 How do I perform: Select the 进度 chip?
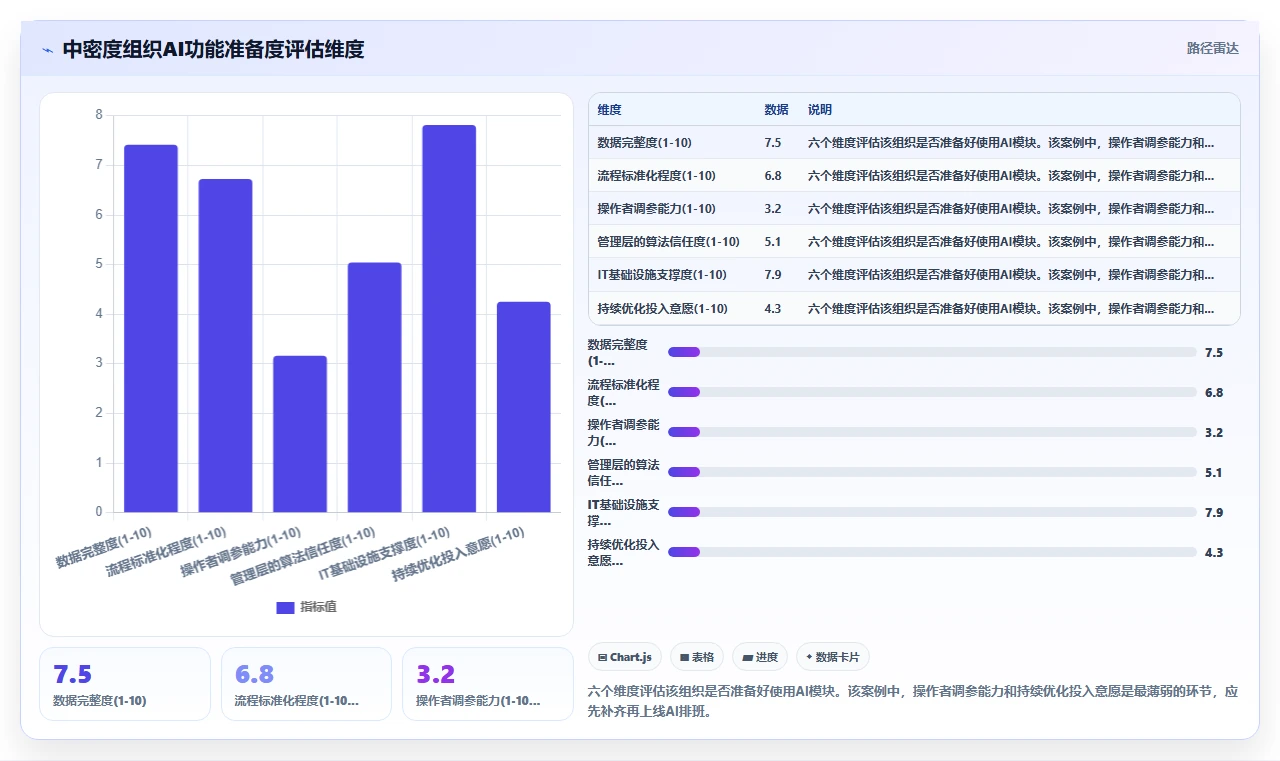(760, 657)
